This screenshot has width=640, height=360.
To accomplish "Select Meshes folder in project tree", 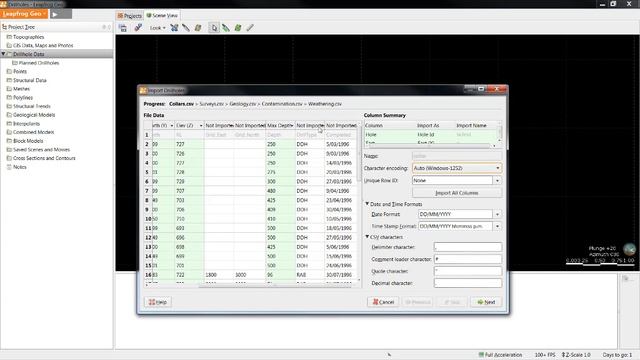I will pos(21,89).
